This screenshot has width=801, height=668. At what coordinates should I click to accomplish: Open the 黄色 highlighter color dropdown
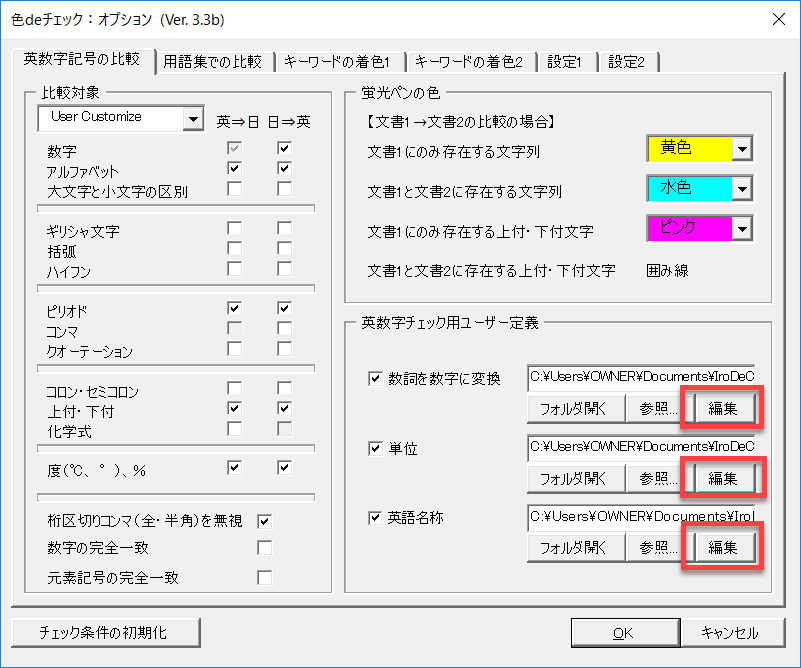[x=741, y=149]
